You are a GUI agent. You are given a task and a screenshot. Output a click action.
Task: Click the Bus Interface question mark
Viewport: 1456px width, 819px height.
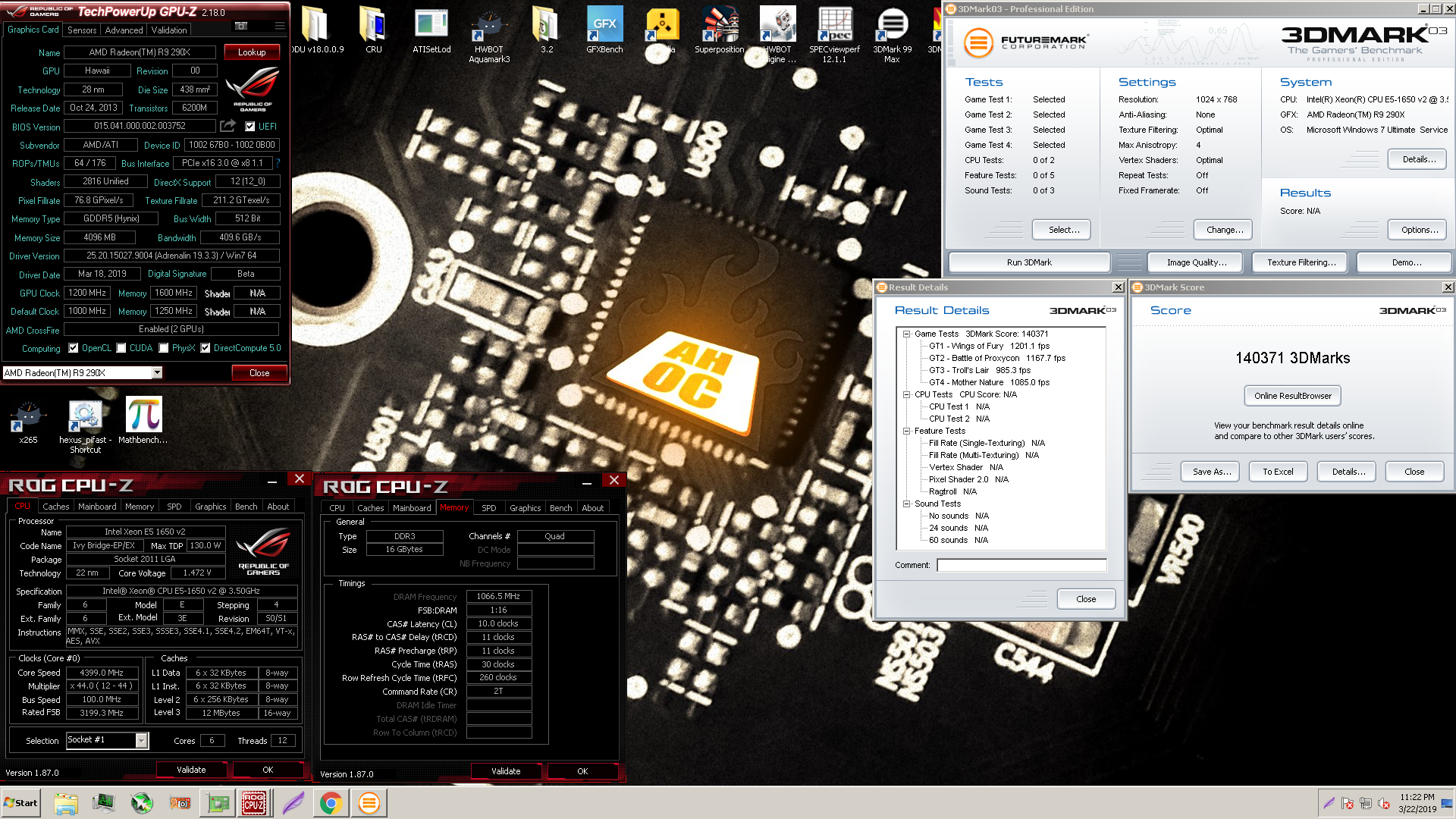pos(278,163)
